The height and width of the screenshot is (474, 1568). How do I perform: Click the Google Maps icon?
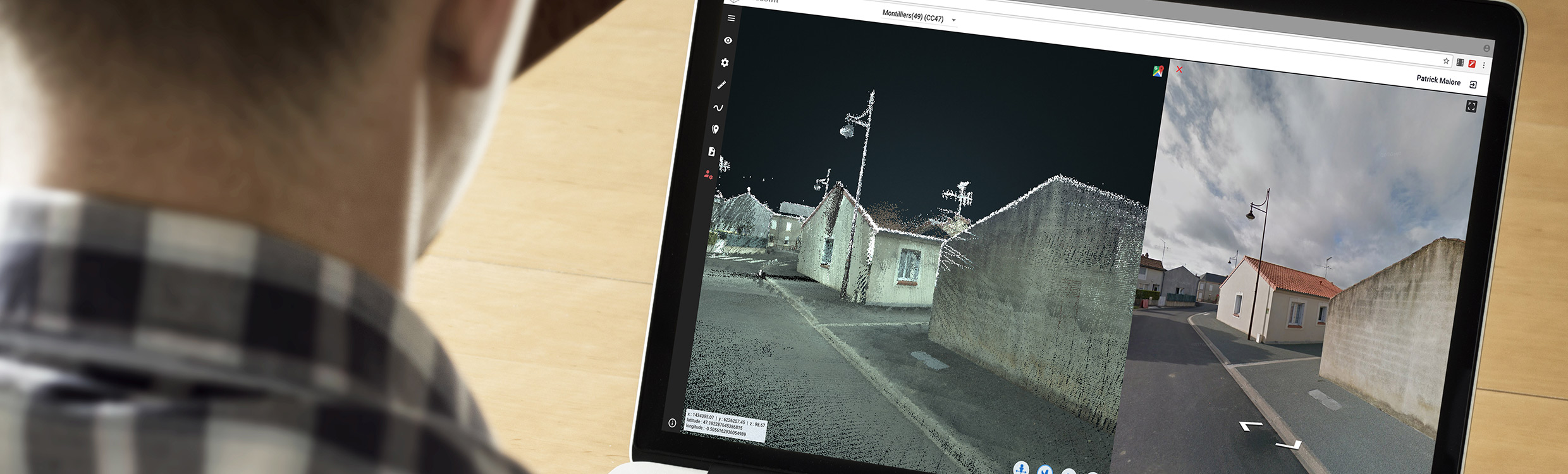click(x=1158, y=71)
